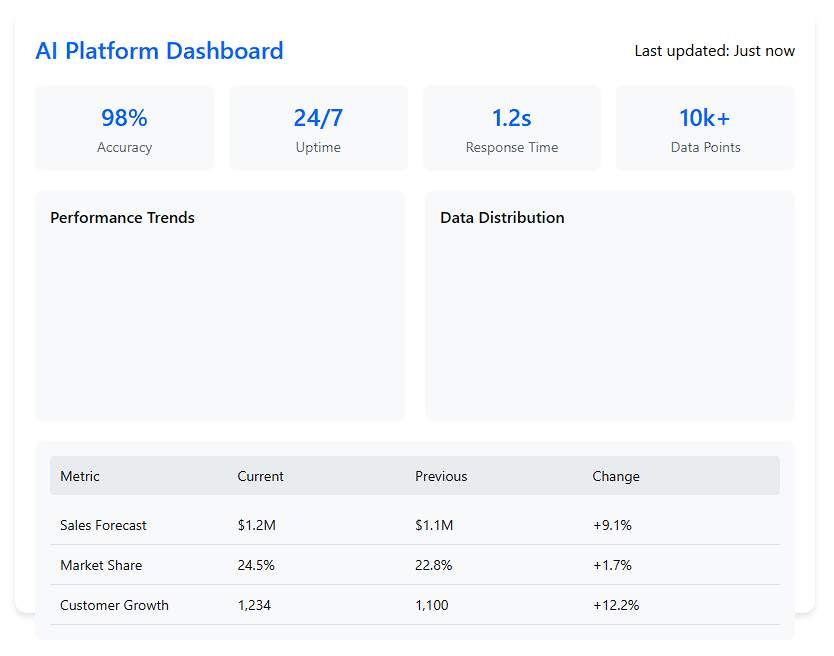Select the 24/7 Uptime stat card

point(318,128)
